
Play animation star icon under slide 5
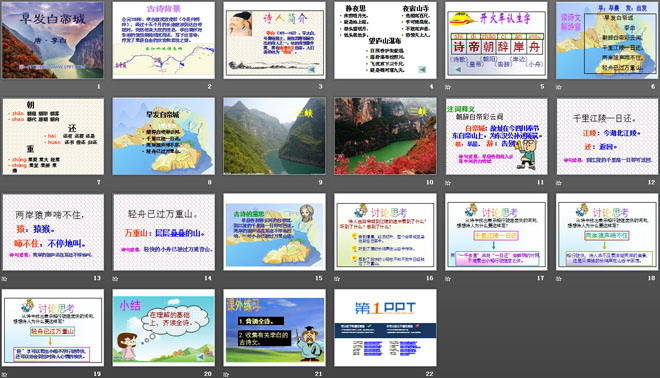[448, 87]
